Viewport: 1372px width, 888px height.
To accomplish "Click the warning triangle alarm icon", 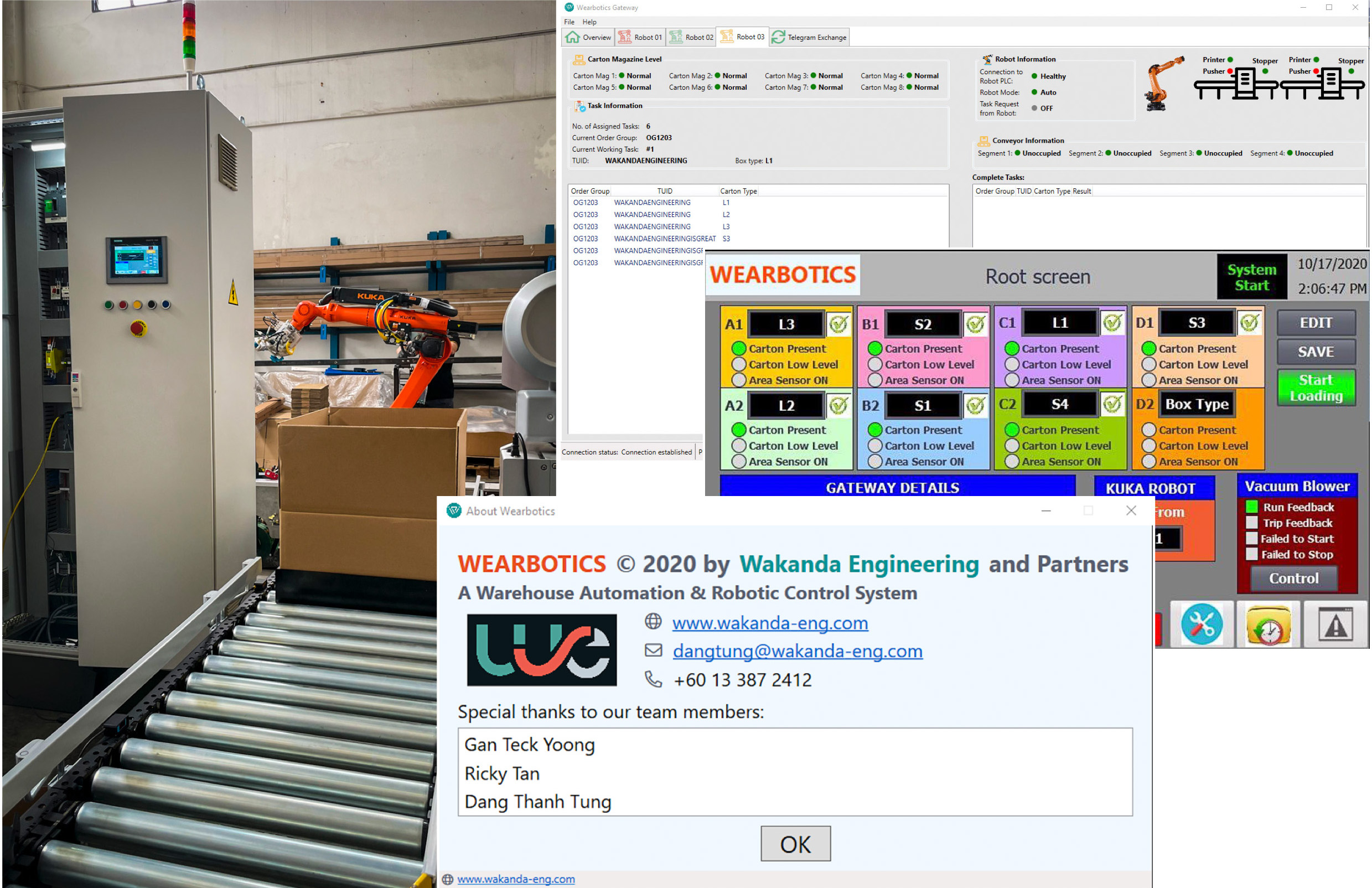I will click(1335, 625).
